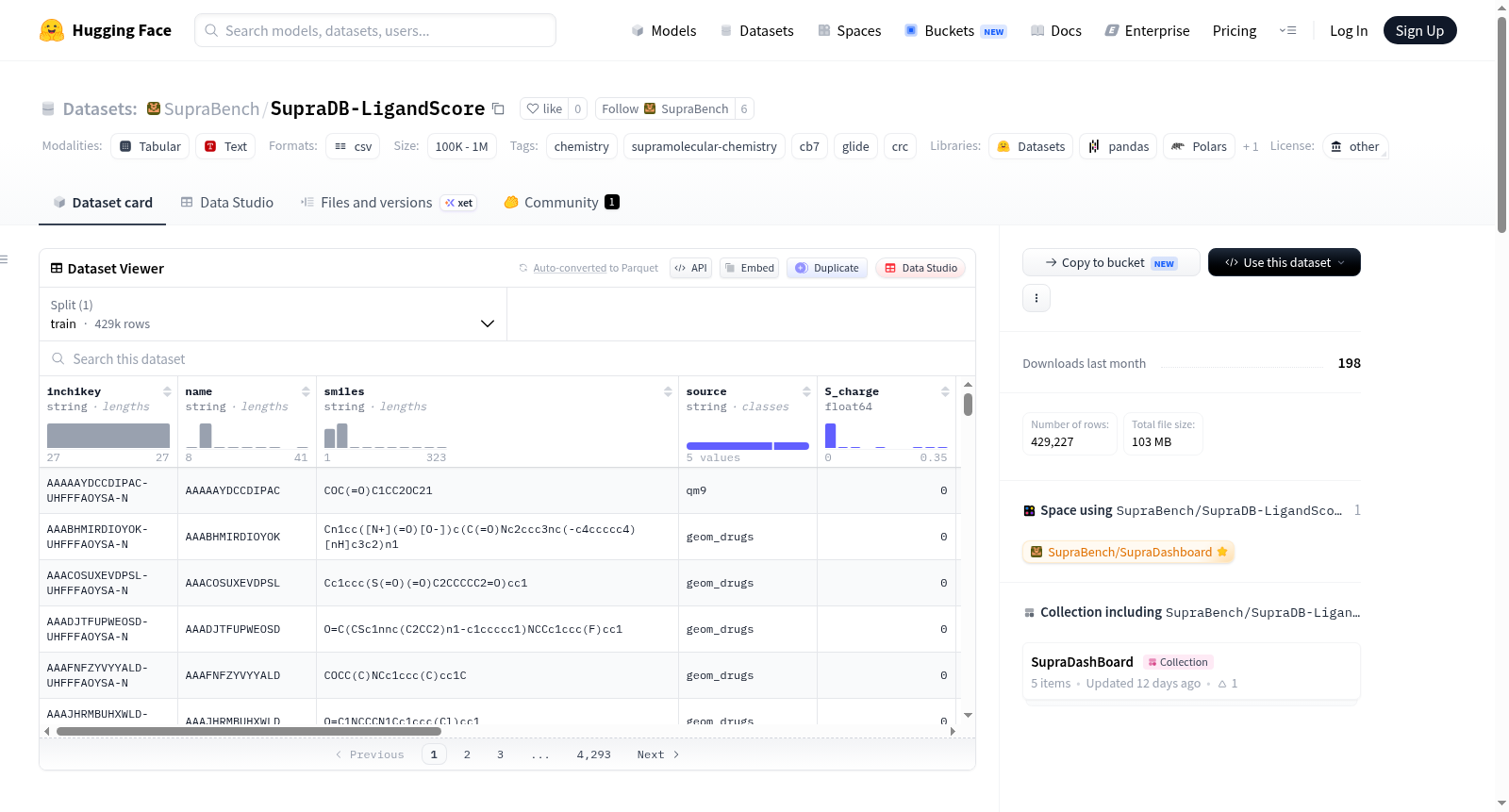Focus the main search models field
This screenshot has width=1509, height=812.
[375, 30]
